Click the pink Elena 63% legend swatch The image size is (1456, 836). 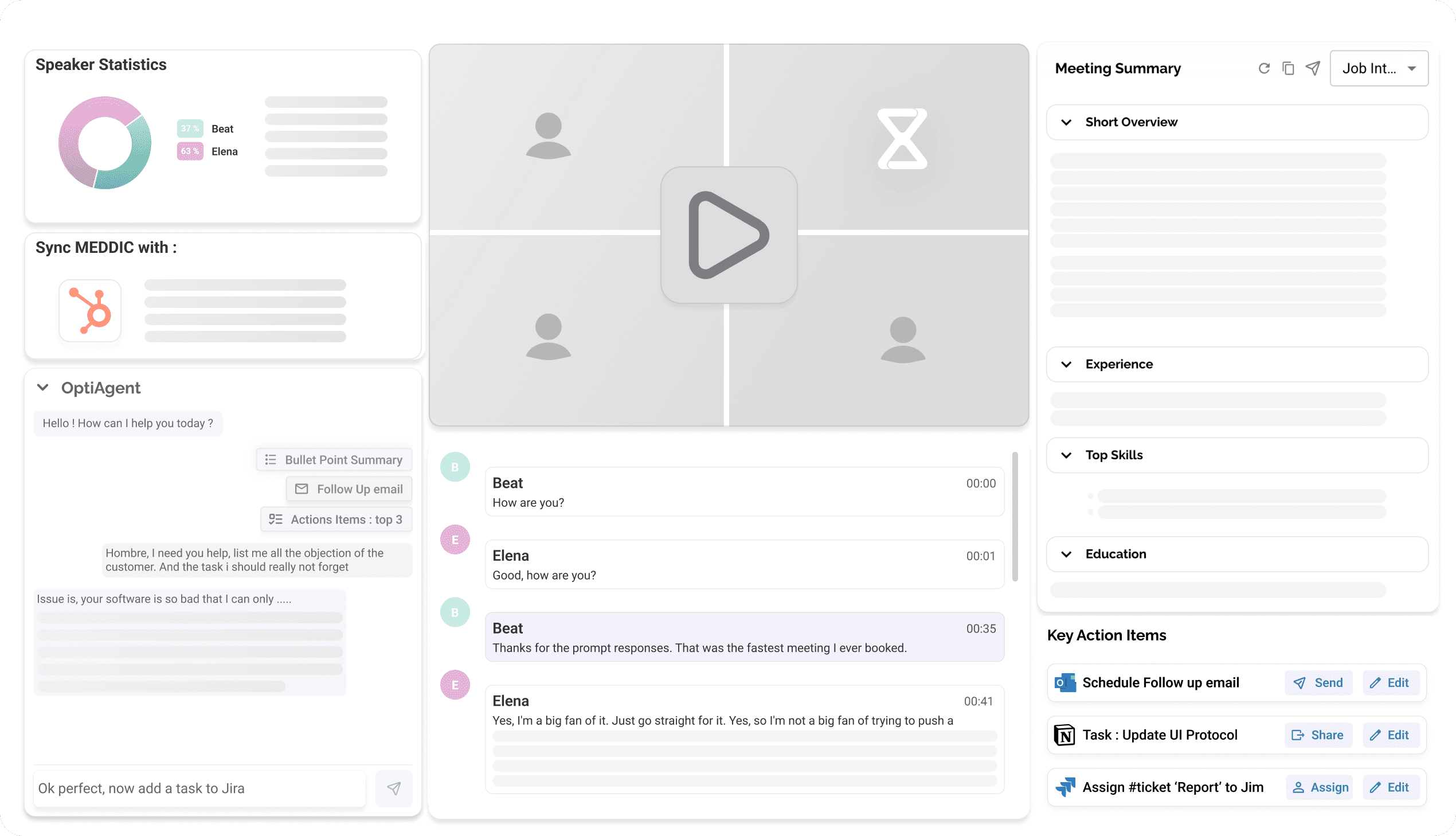pyautogui.click(x=189, y=151)
